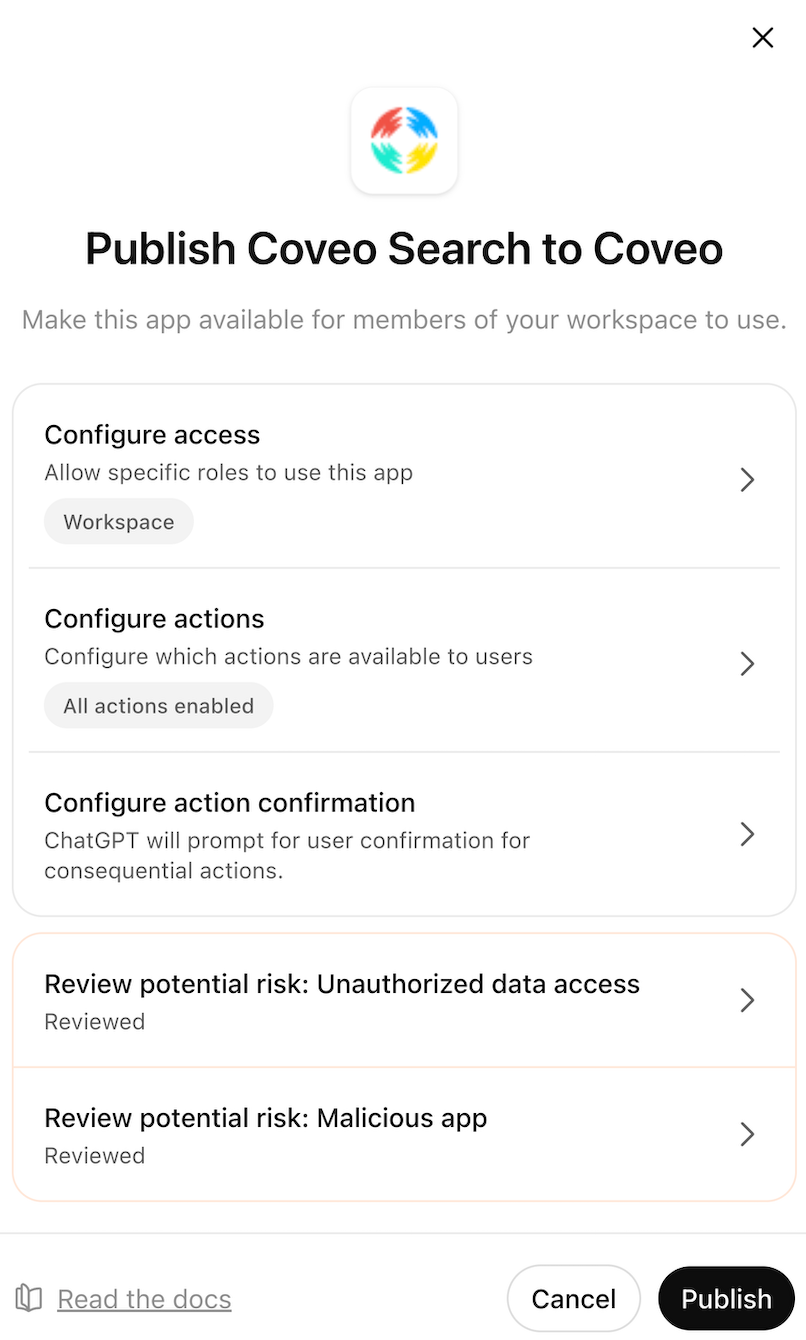
Task: Select the chevron on the Configure access row
Action: point(746,479)
